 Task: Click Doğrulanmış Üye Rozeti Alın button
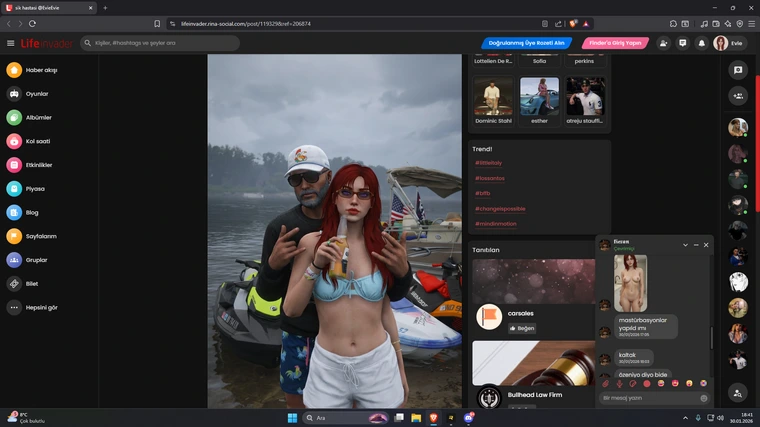(526, 43)
